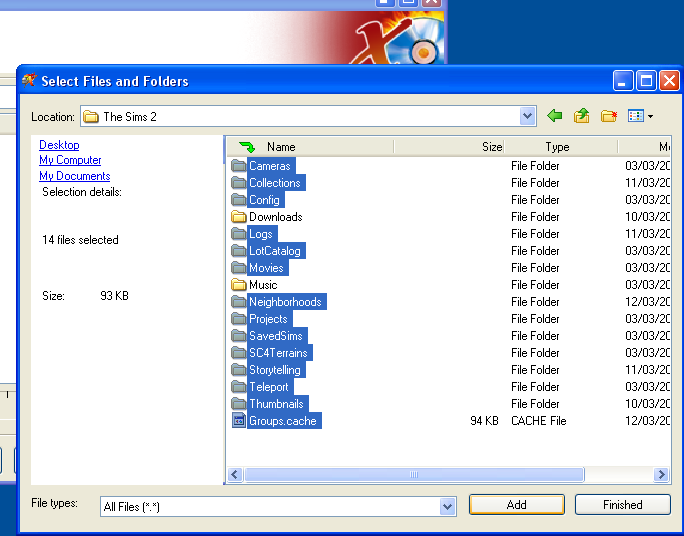Click the horizontal scrollbar thumb
The image size is (684, 536).
pos(414,474)
